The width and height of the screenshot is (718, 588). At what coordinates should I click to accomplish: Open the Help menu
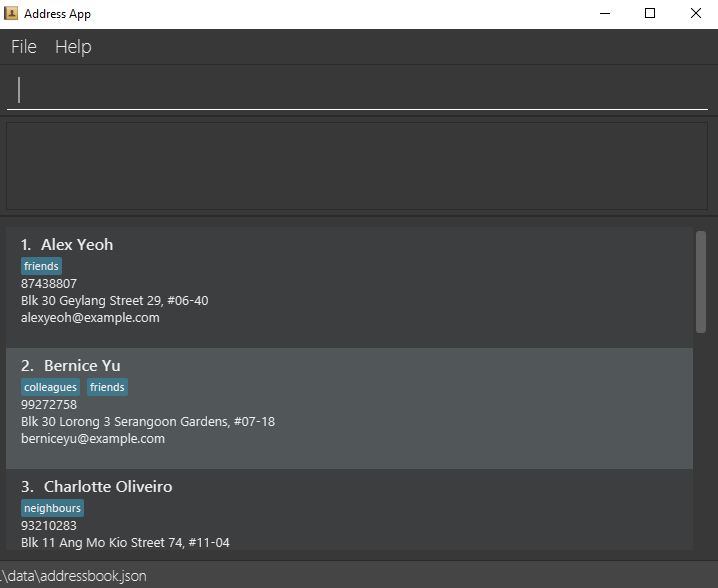[73, 47]
